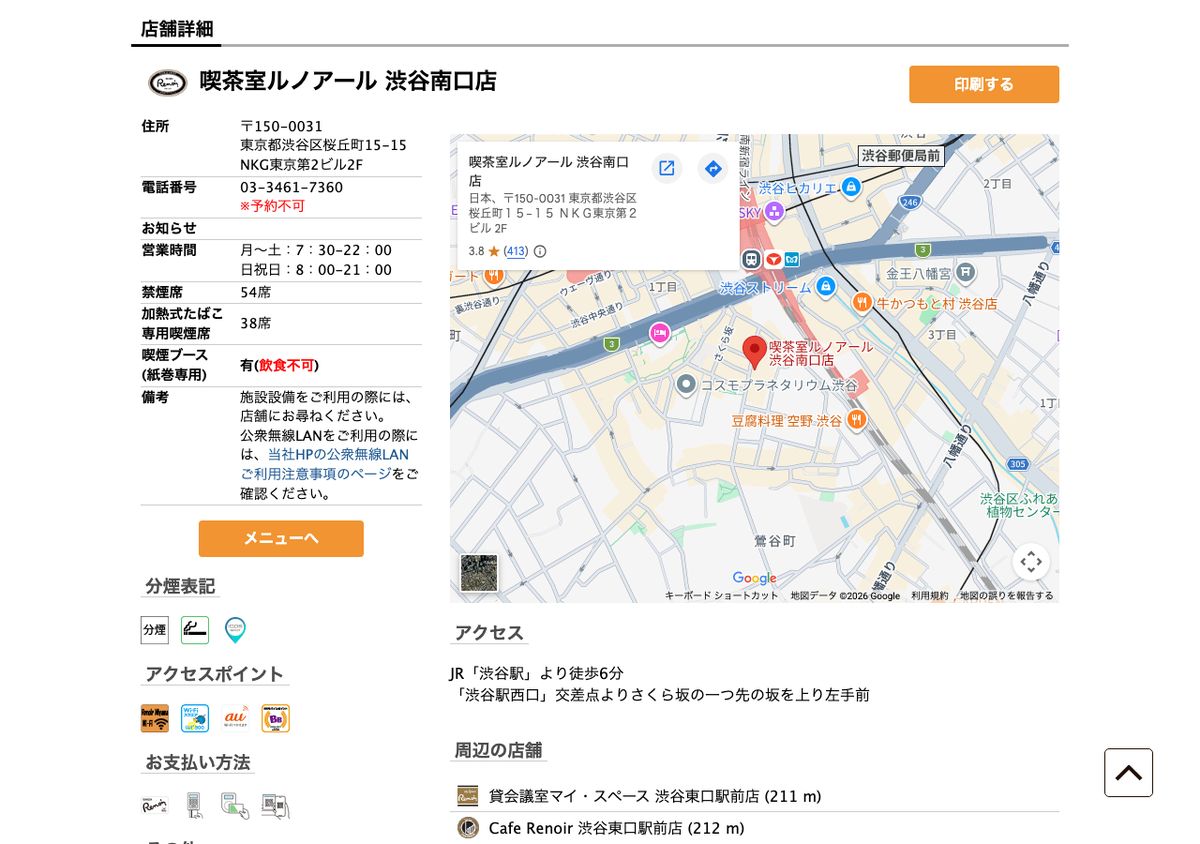Click the Renoir prepaid card payment icon

tap(155, 806)
